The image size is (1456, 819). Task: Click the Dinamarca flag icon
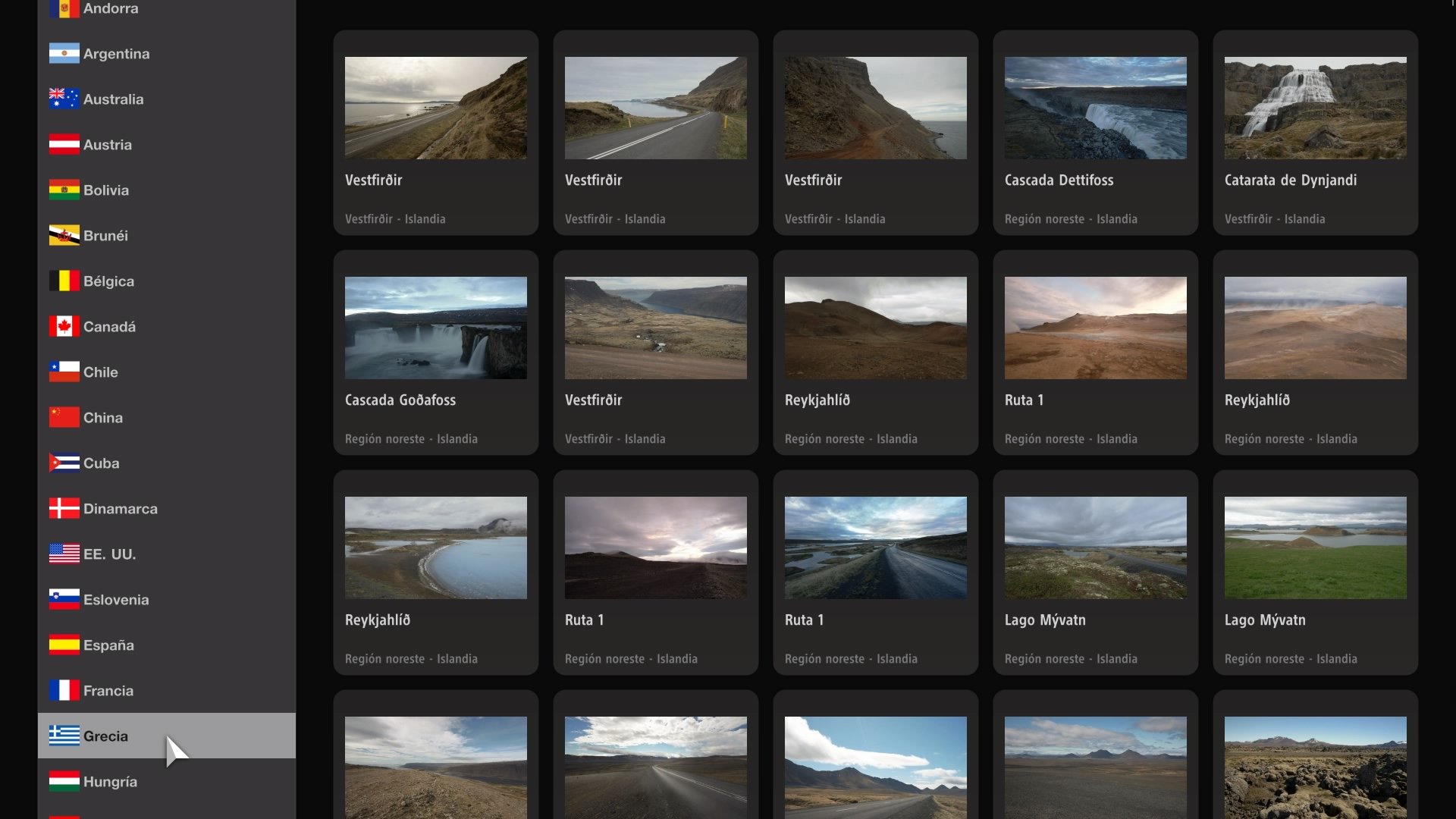(x=64, y=509)
